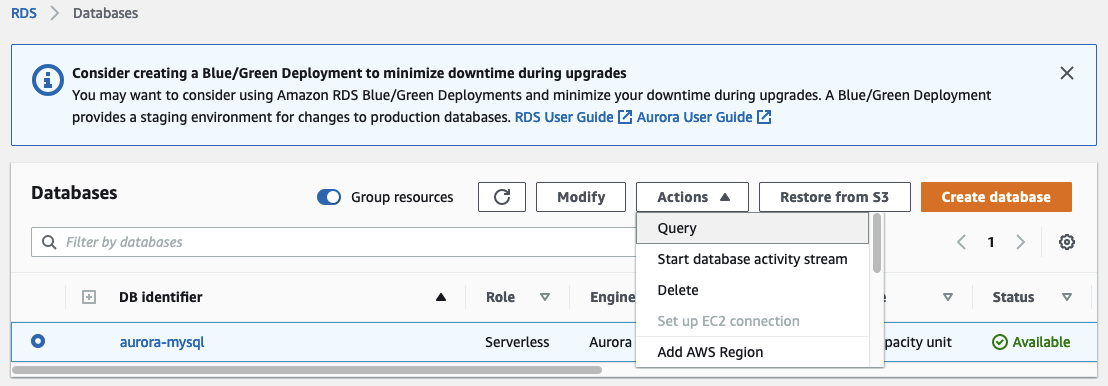Go to next page arrow

[x=1020, y=242]
